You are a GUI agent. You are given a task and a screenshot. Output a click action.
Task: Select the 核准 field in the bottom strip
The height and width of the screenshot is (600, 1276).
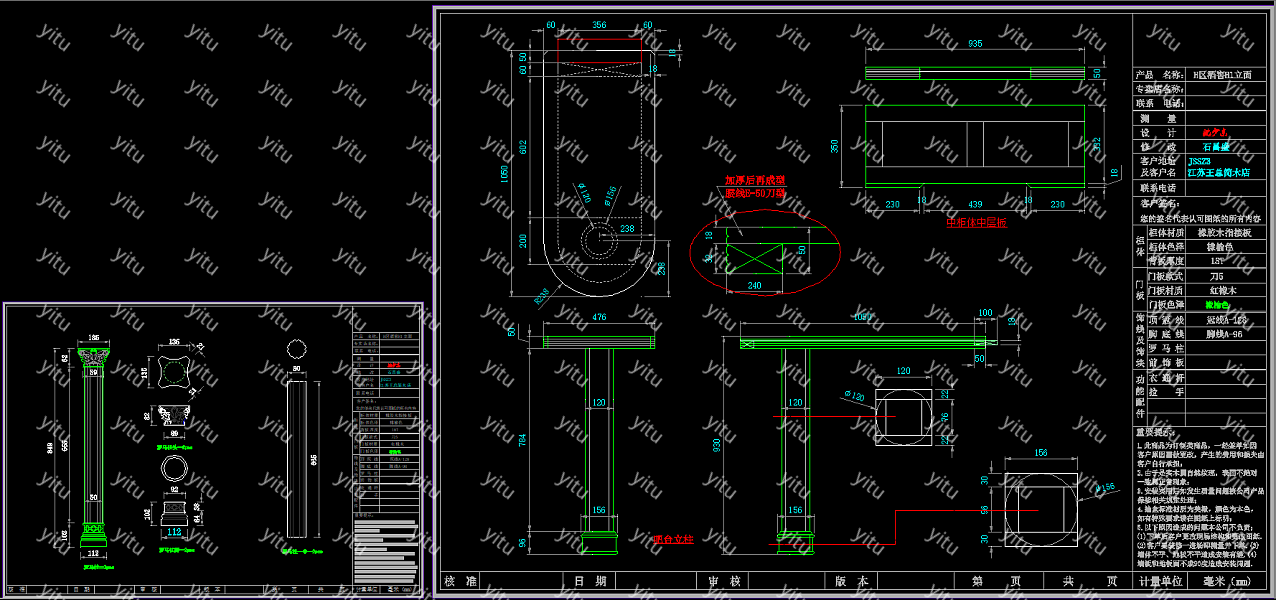click(x=461, y=581)
